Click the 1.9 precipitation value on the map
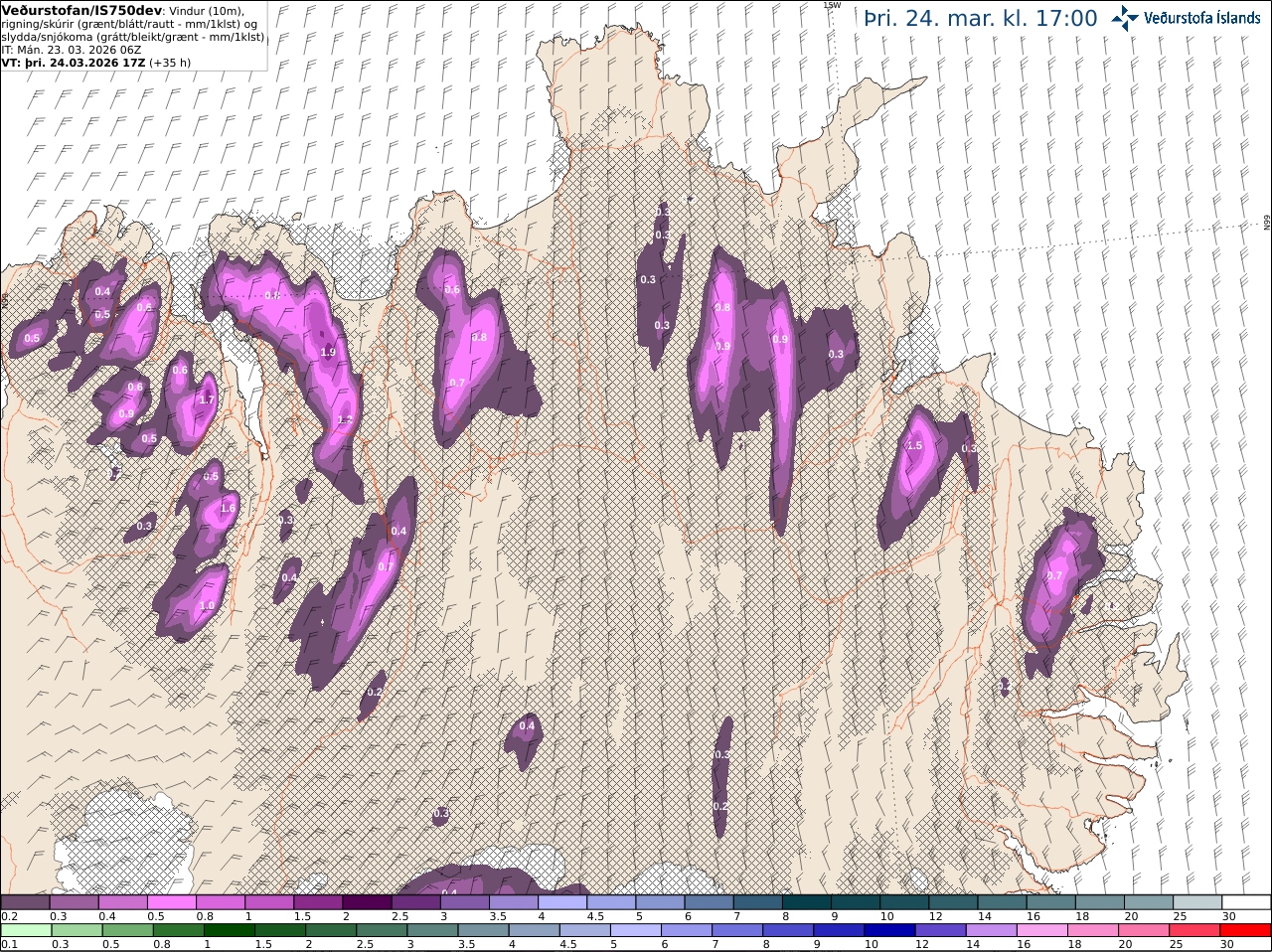 point(328,353)
